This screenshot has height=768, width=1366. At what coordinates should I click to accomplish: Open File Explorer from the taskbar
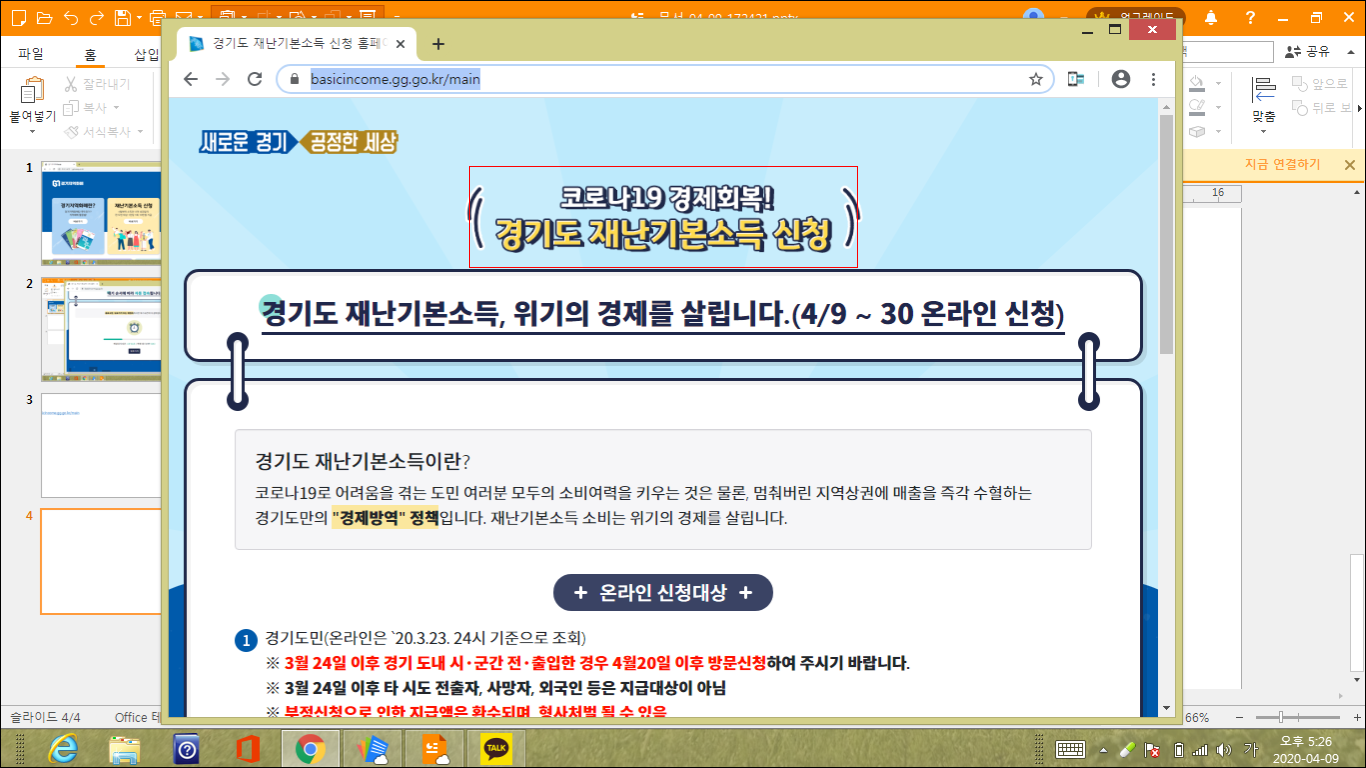coord(125,748)
